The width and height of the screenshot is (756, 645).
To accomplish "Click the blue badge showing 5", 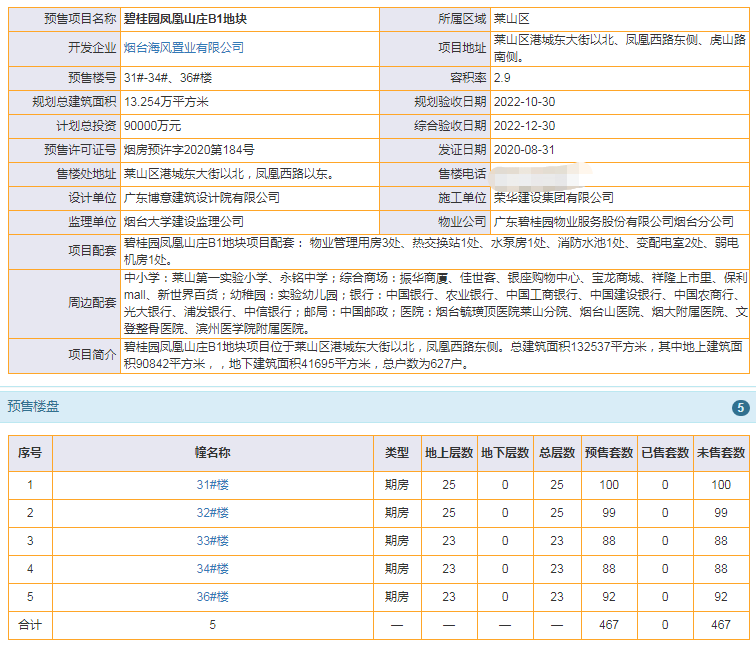I will click(740, 408).
